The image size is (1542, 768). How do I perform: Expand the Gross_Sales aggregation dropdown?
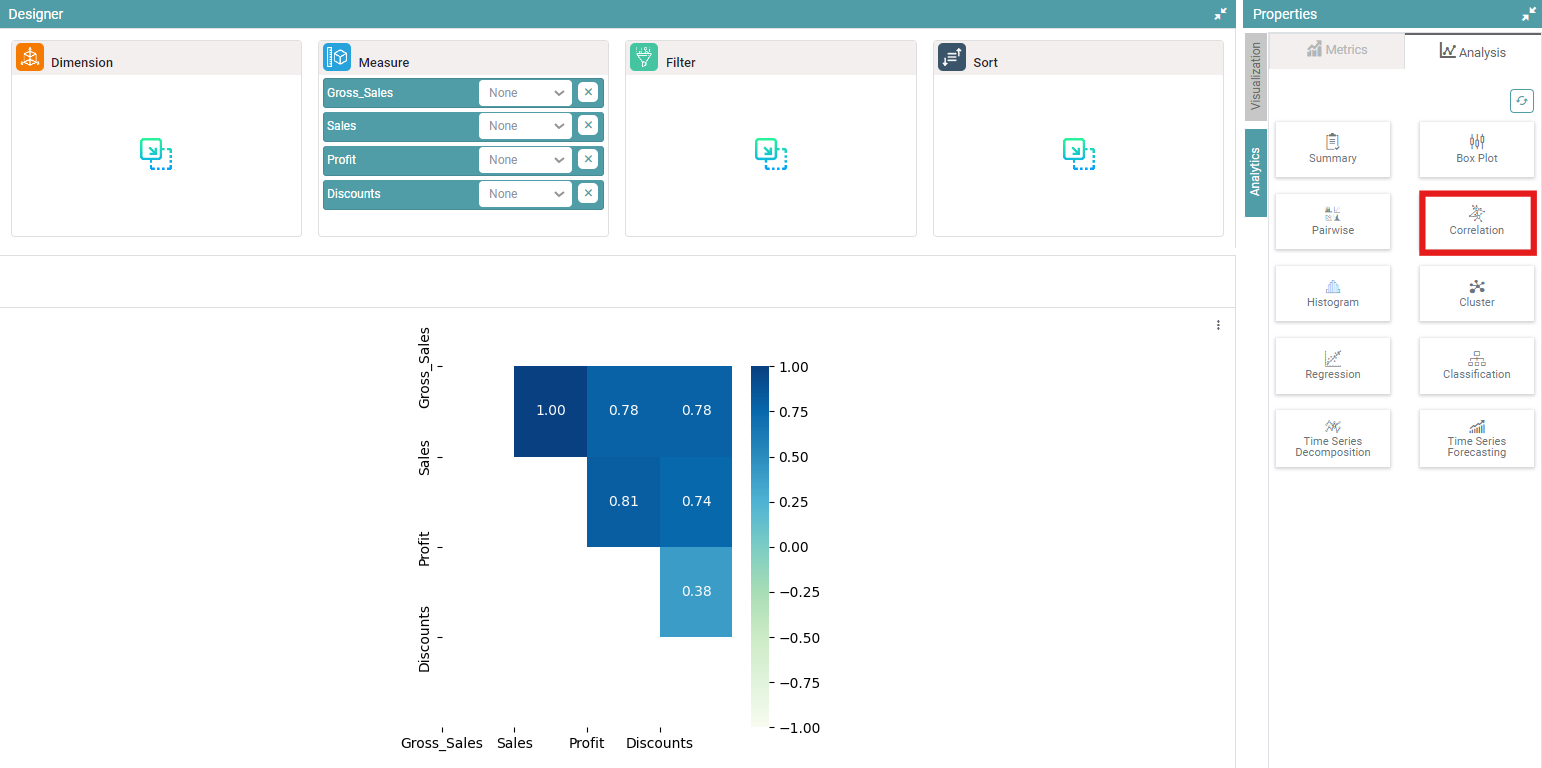(x=525, y=93)
